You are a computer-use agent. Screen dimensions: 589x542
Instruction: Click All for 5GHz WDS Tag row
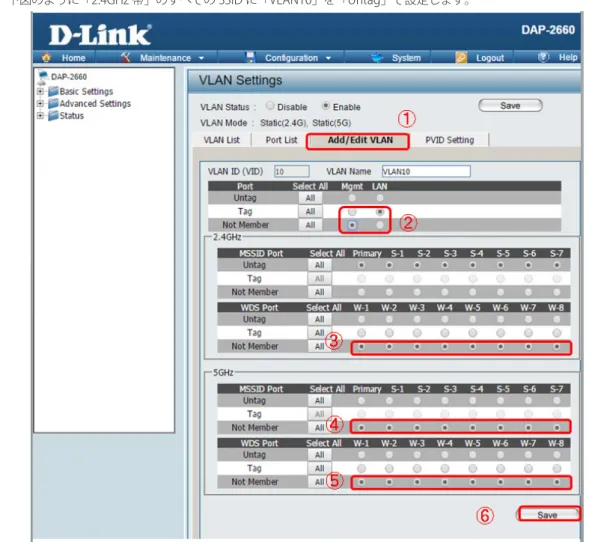(x=320, y=468)
